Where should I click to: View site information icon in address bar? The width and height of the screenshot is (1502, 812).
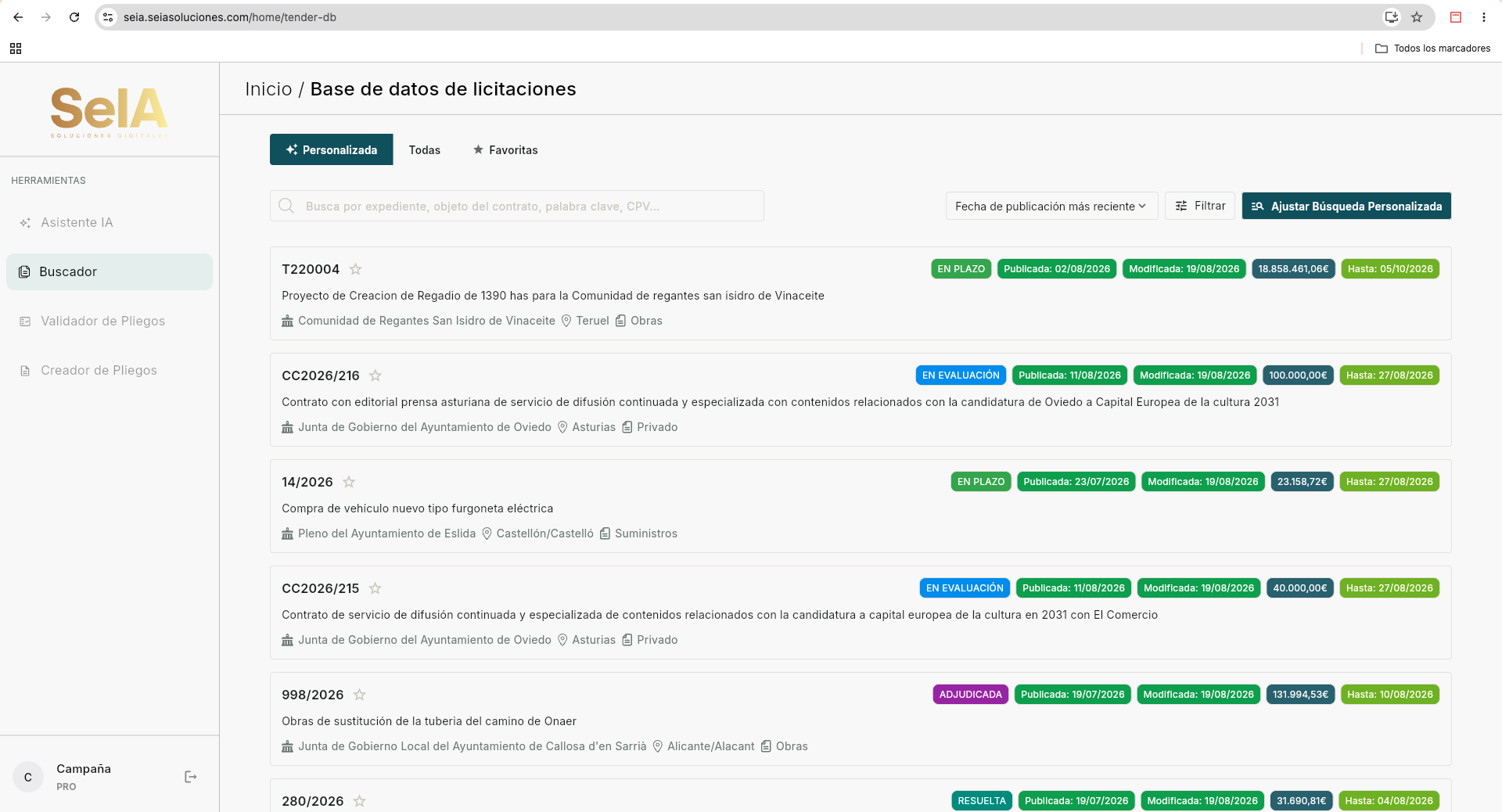109,17
